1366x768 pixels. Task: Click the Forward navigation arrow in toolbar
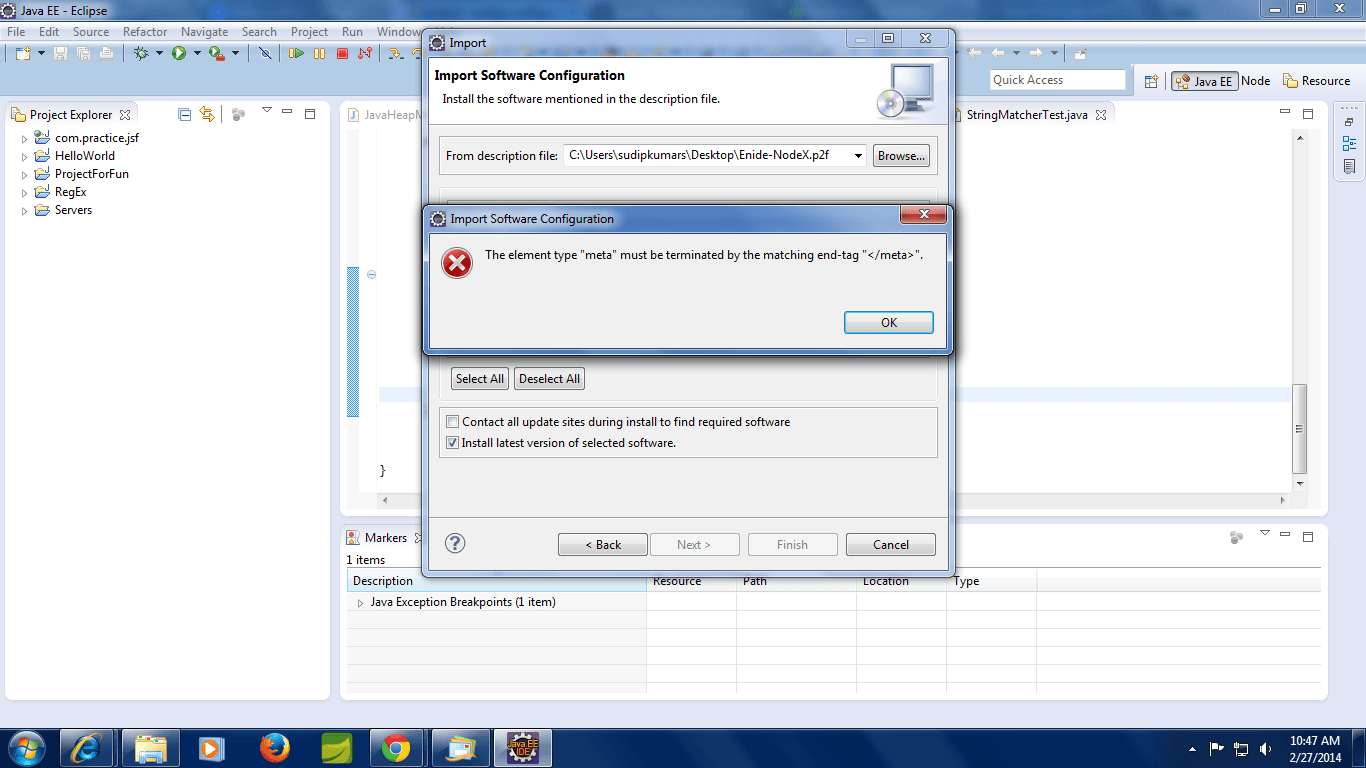(1036, 53)
